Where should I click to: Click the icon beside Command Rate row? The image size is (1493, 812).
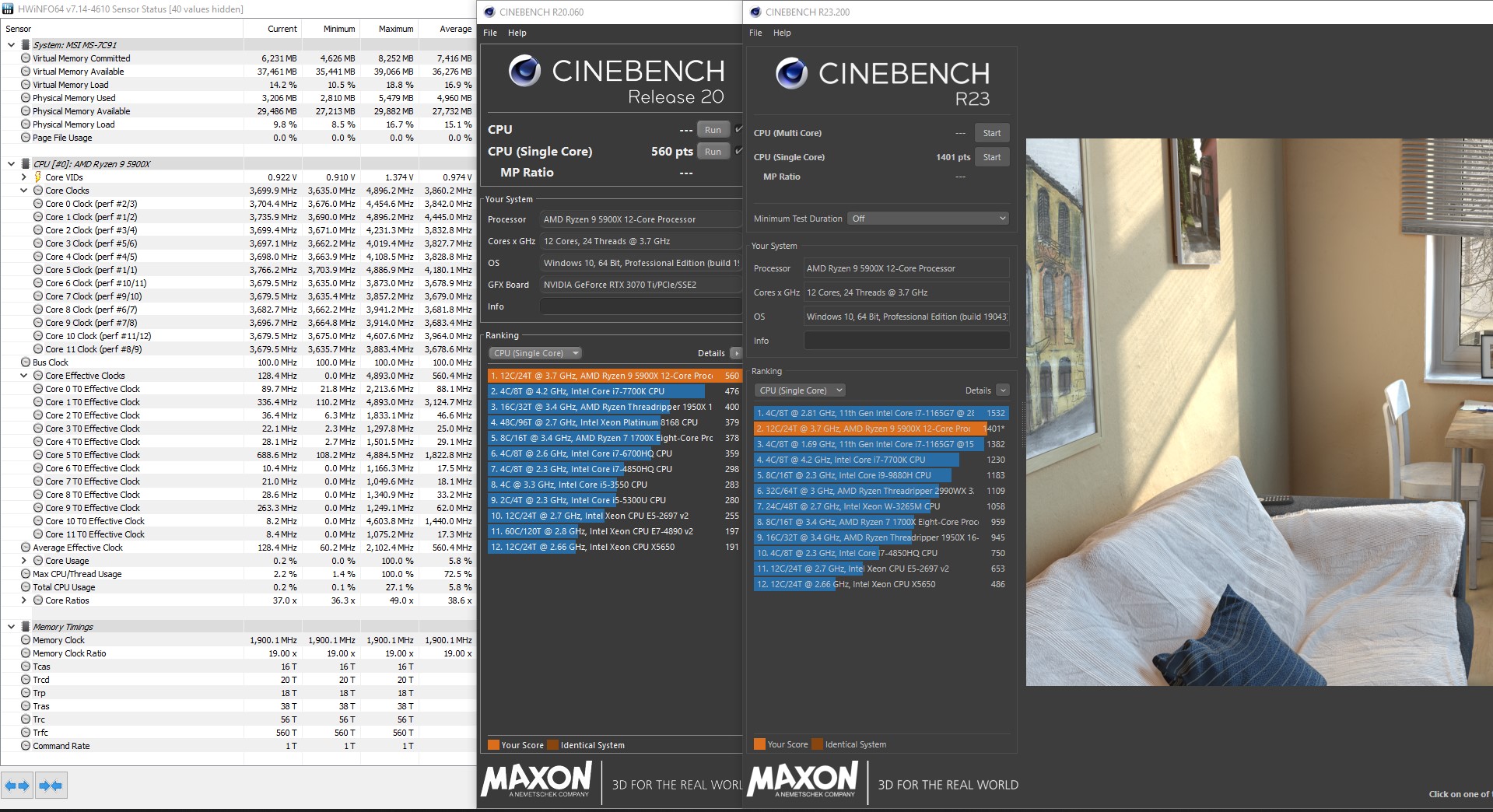click(26, 746)
